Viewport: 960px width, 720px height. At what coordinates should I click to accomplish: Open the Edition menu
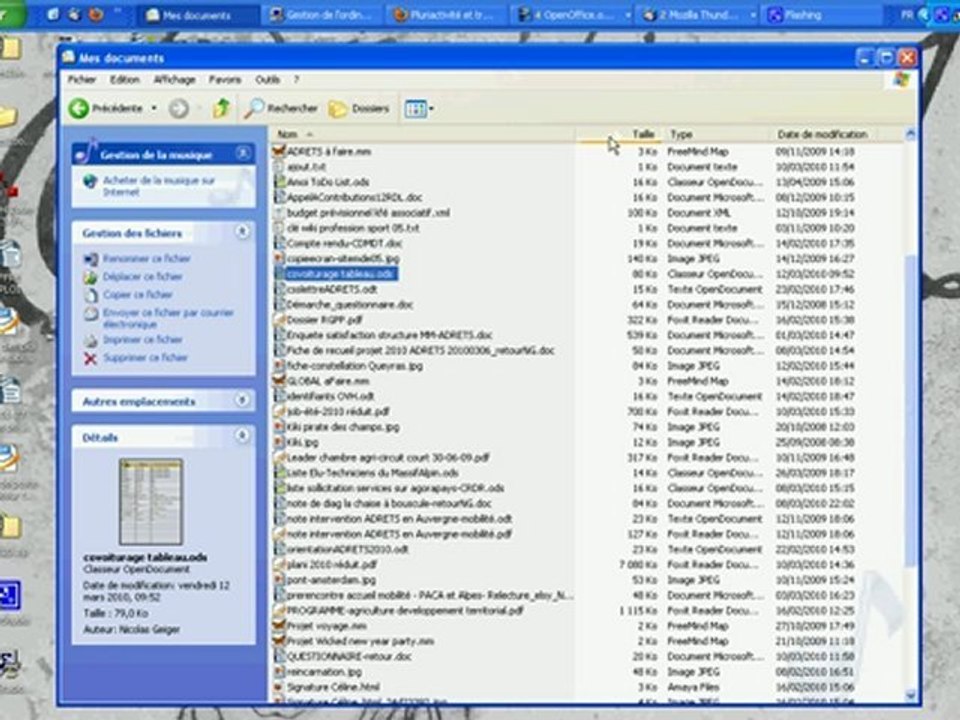point(124,80)
